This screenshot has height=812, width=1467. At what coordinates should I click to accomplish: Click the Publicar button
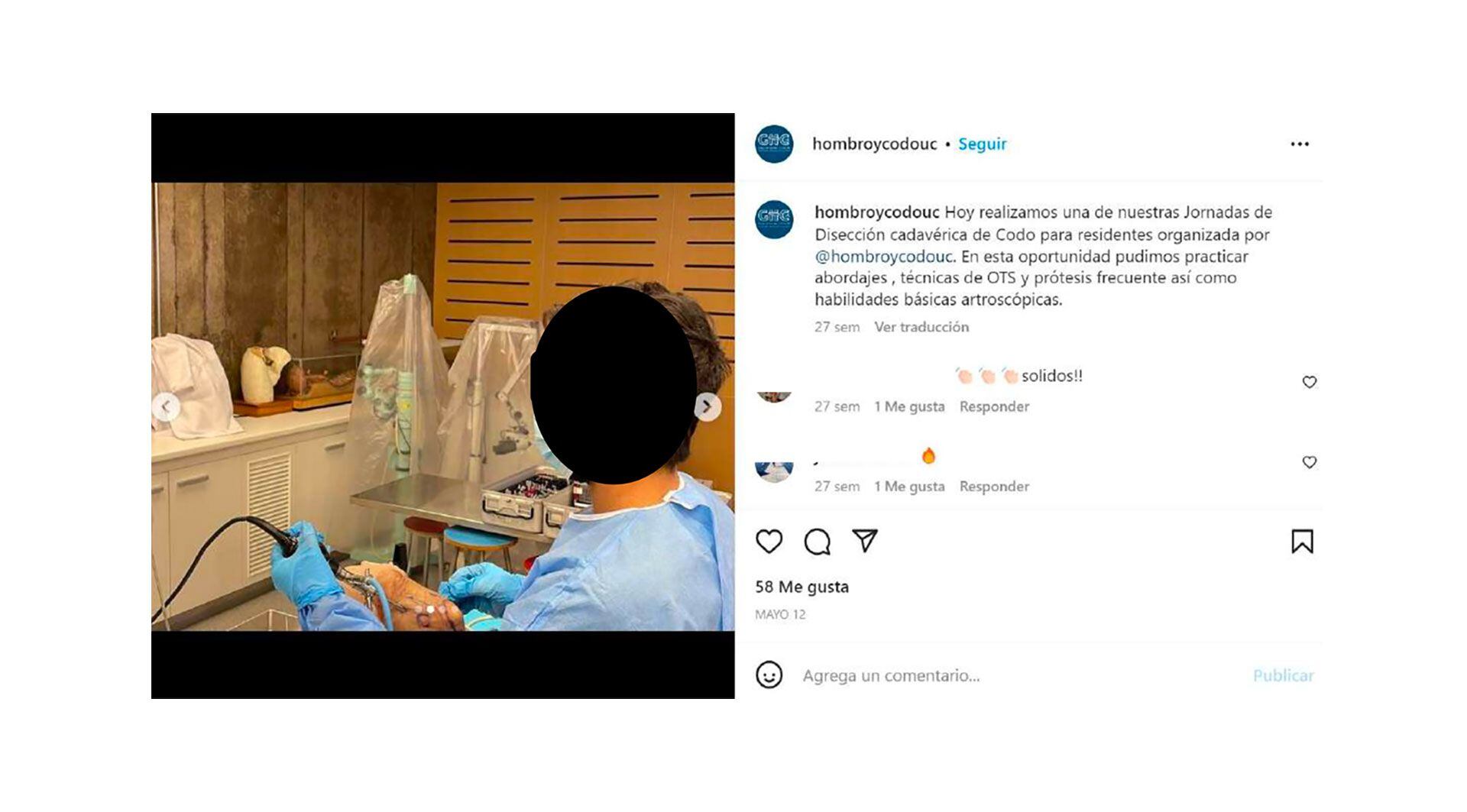[1283, 675]
